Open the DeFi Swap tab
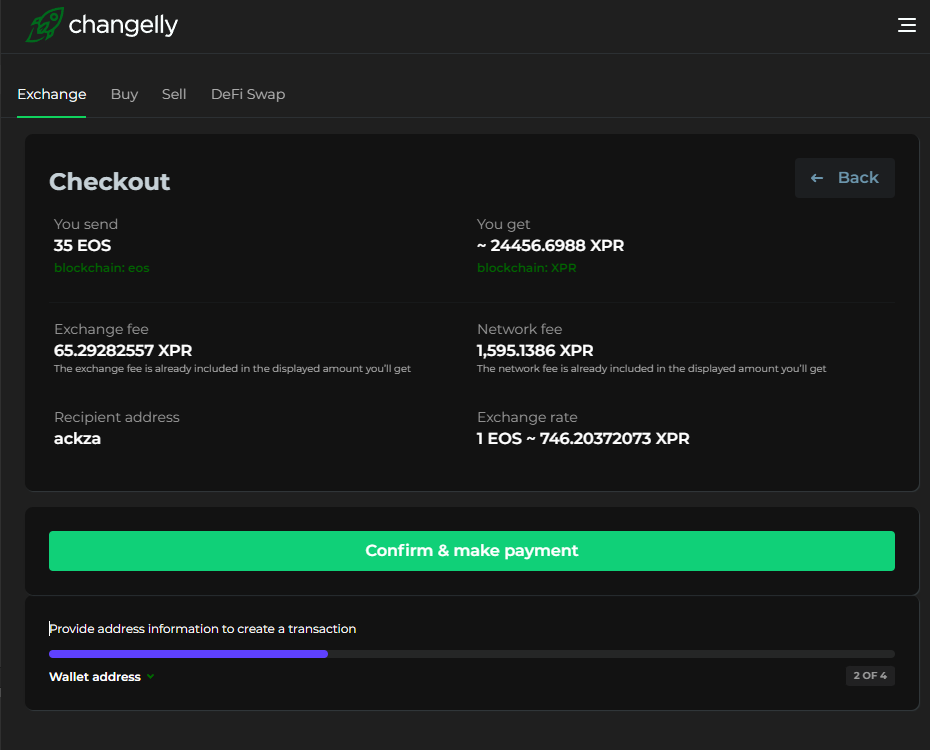Image resolution: width=930 pixels, height=750 pixels. [248, 94]
